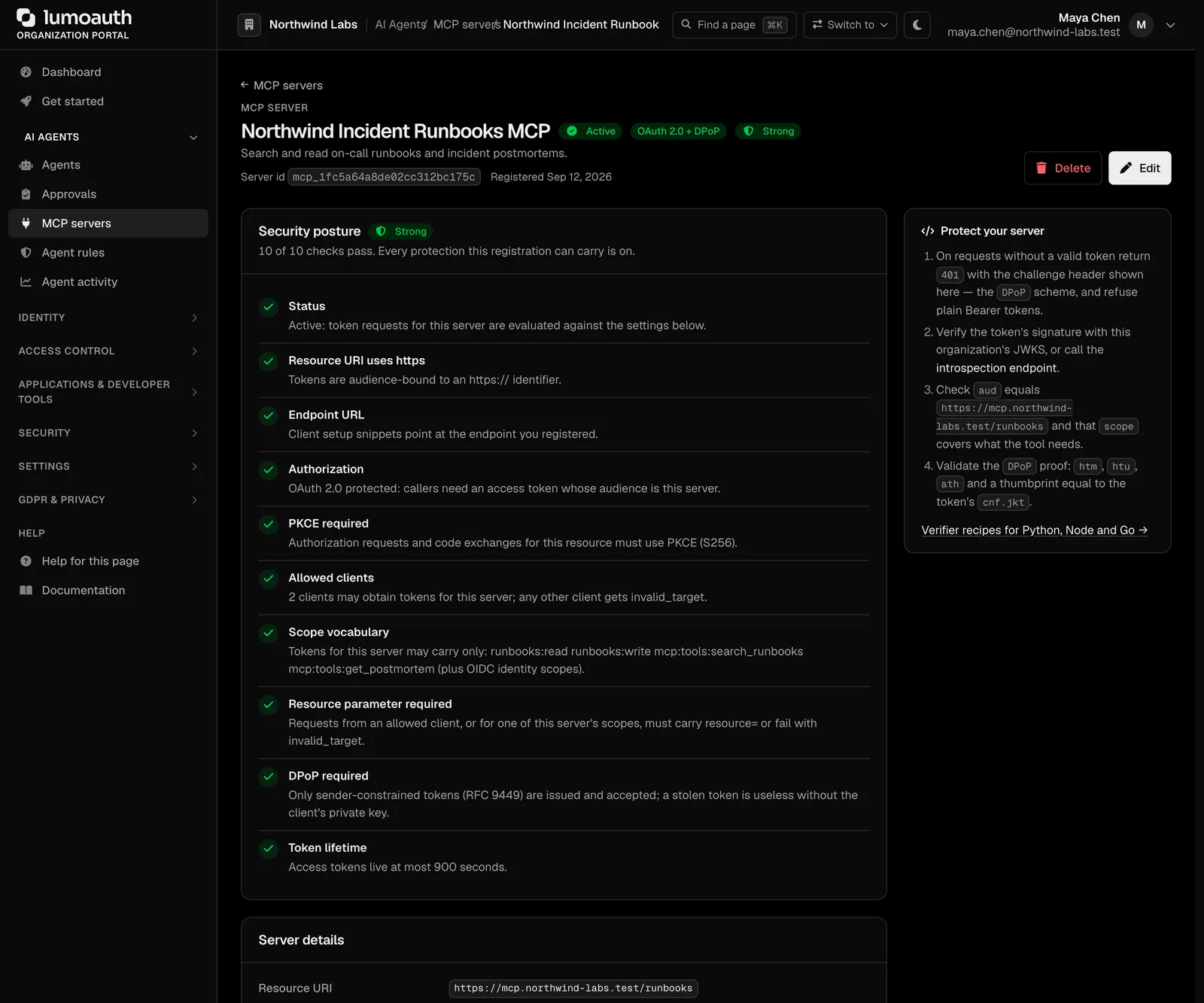Open the Documentation sidebar page
This screenshot has height=1003, width=1204.
108,591
